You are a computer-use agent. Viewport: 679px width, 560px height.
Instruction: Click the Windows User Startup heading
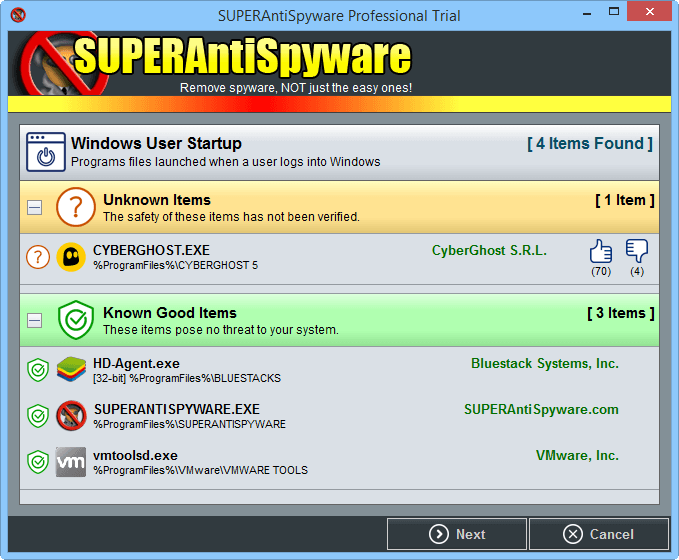coord(156,143)
